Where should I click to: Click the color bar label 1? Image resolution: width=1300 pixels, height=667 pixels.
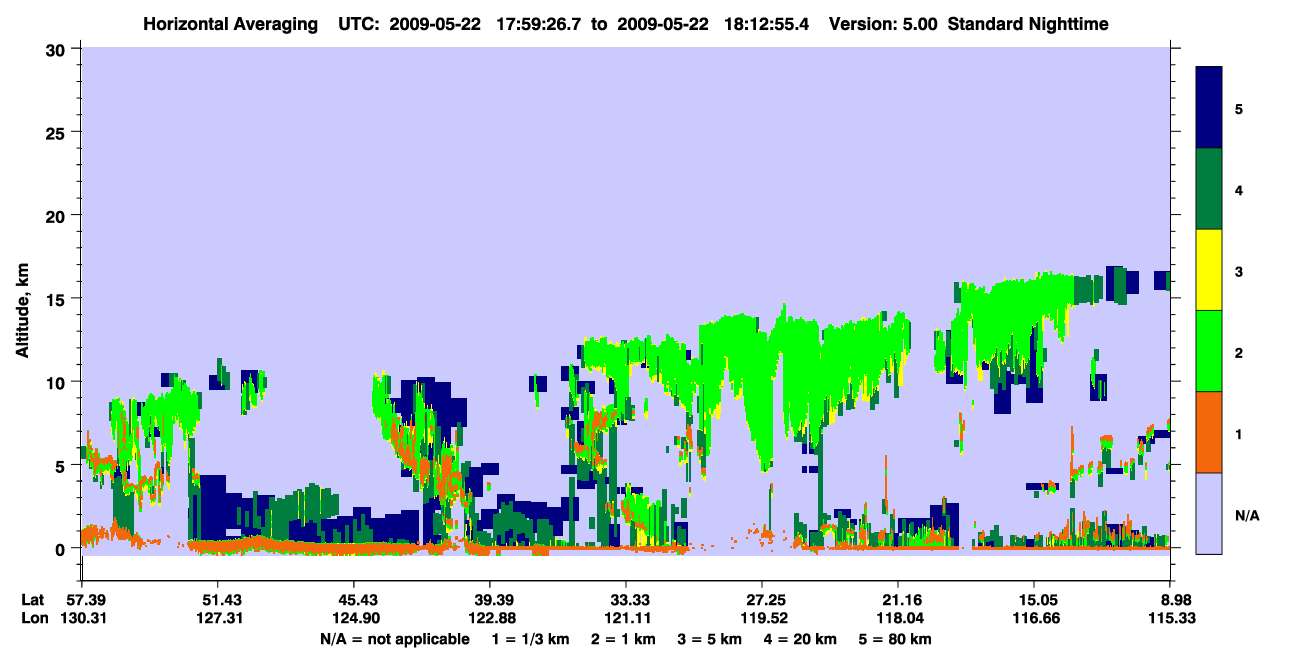pos(1238,433)
